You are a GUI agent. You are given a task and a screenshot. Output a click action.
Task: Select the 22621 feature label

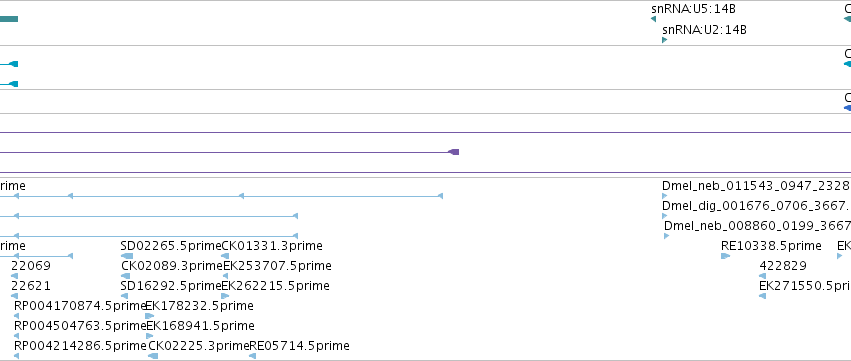[x=31, y=286]
